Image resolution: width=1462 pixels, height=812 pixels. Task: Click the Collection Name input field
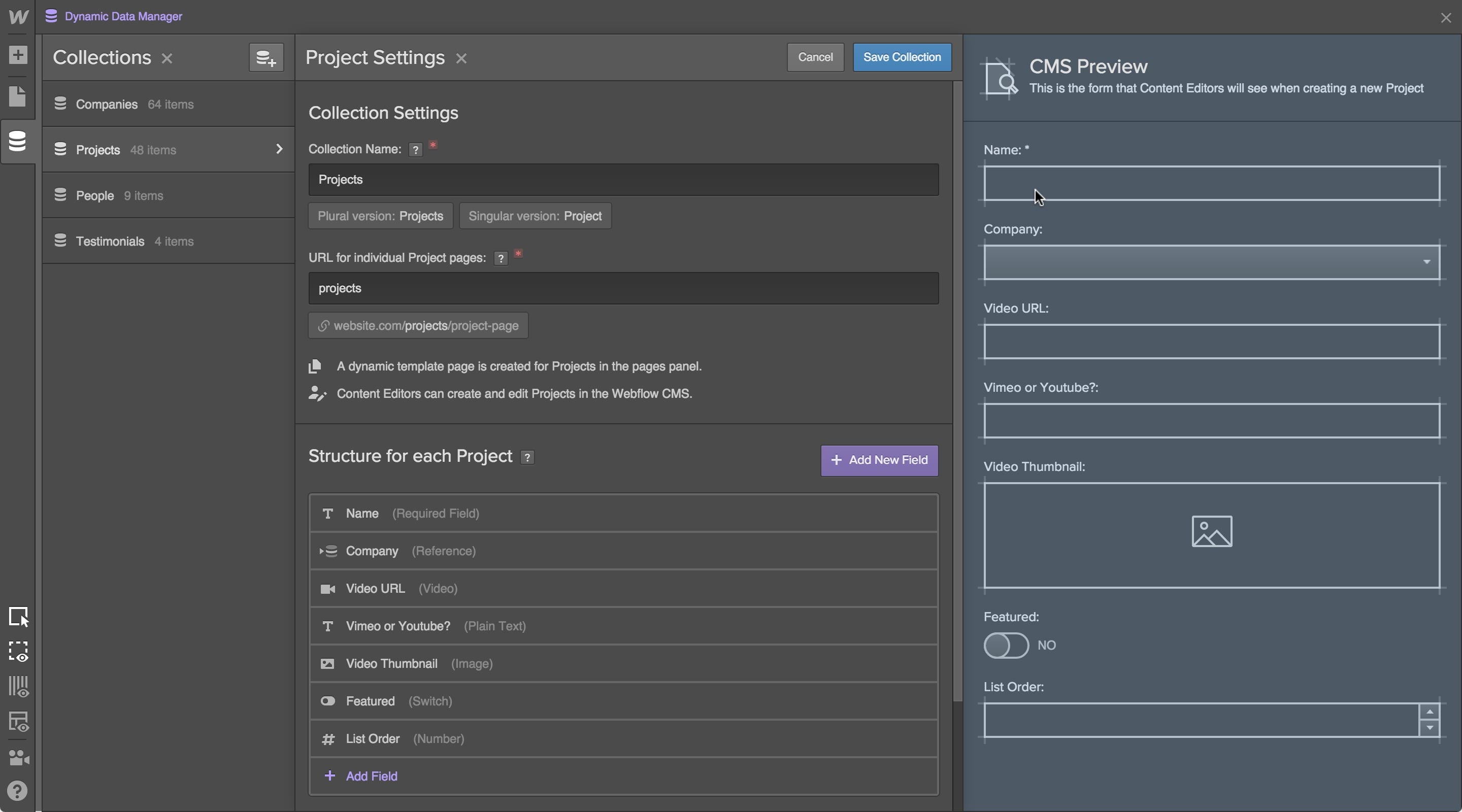coord(623,180)
